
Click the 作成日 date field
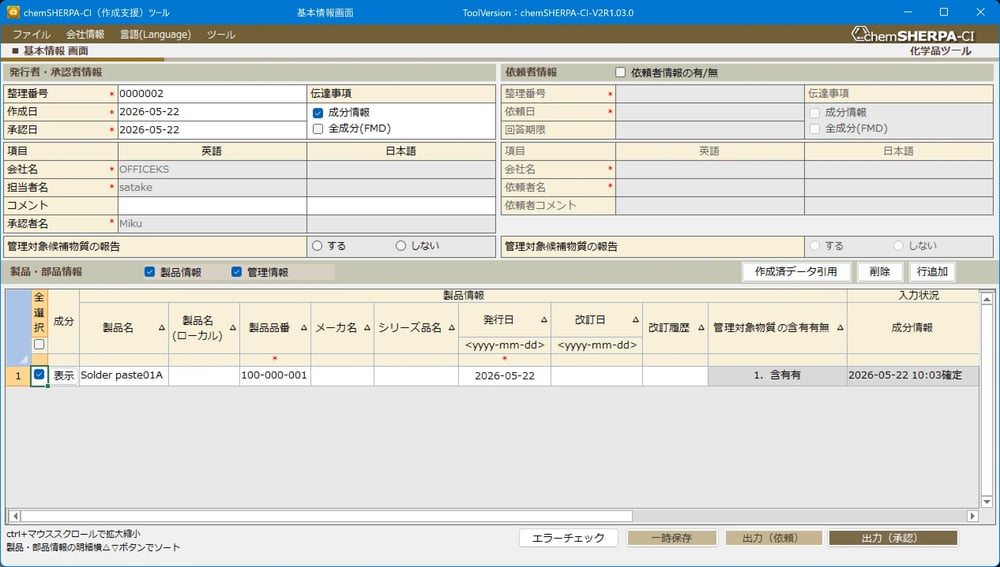[x=212, y=112]
